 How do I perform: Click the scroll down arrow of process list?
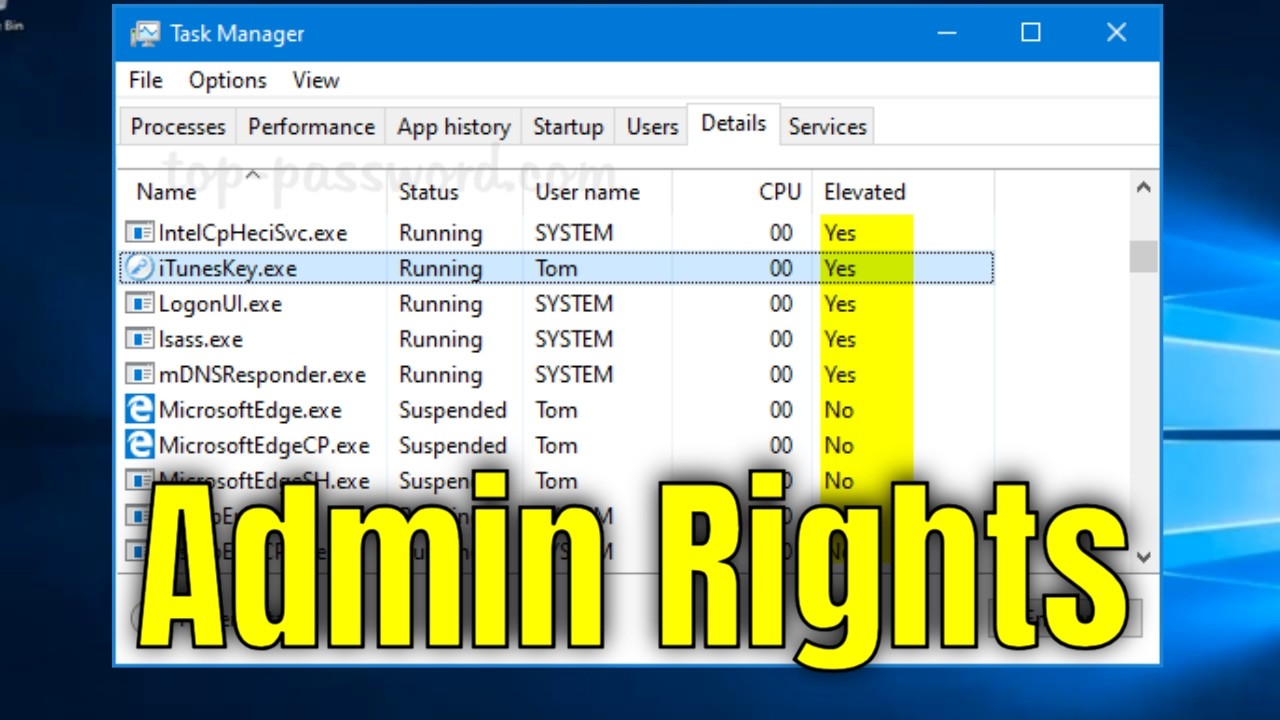click(1144, 557)
